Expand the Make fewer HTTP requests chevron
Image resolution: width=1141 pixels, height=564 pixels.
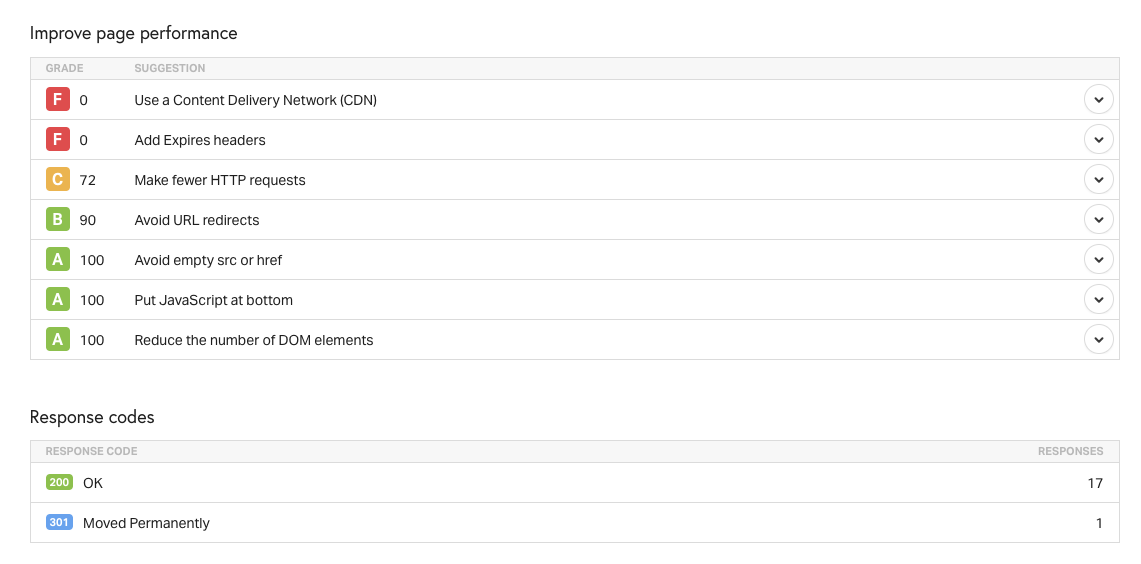point(1098,180)
